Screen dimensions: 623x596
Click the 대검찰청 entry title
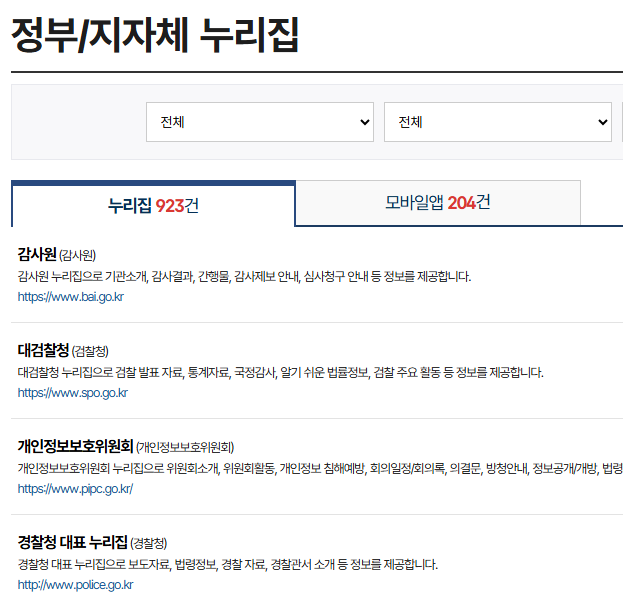(x=43, y=350)
